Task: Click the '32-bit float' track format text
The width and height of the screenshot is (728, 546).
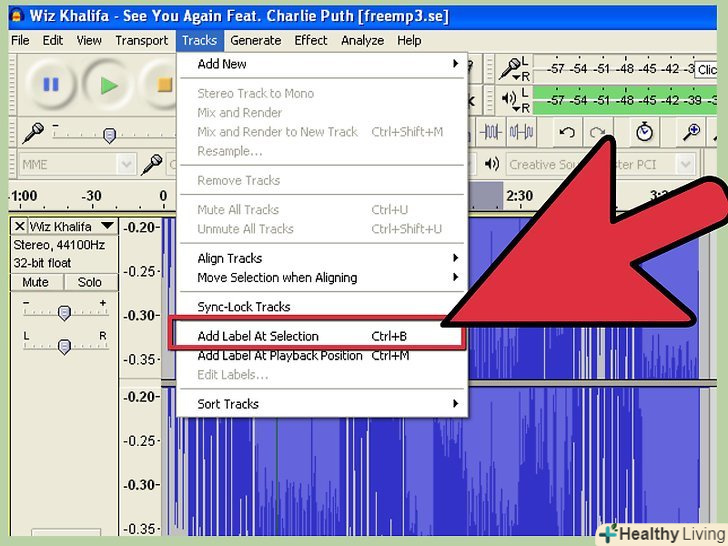Action: (x=42, y=263)
